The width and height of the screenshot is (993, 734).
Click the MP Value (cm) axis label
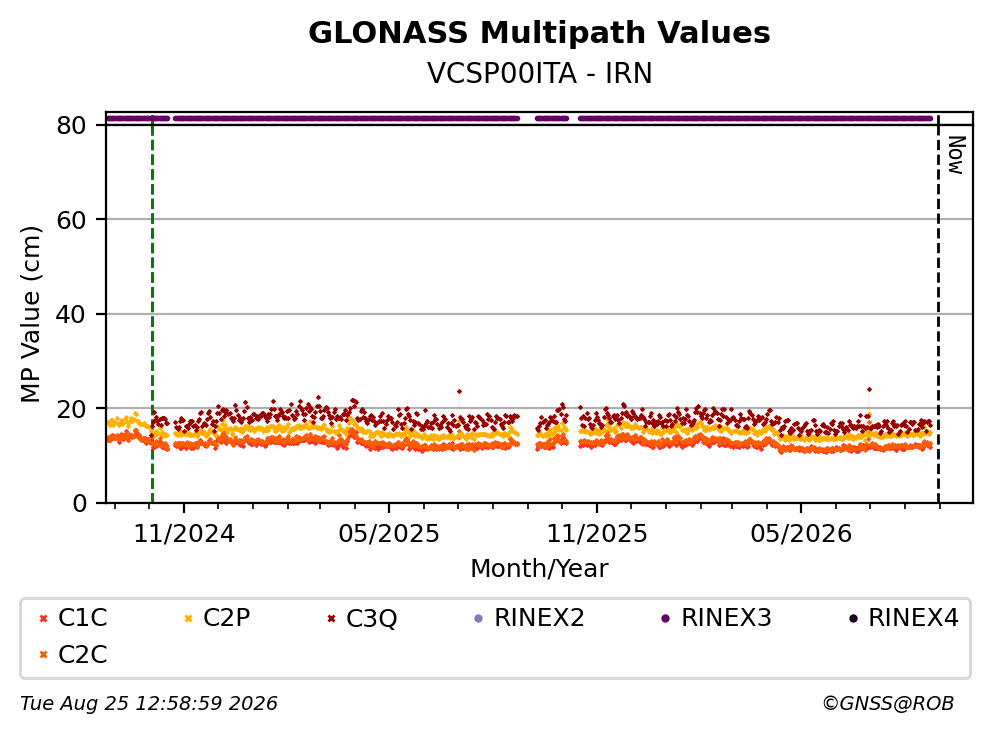(30, 314)
